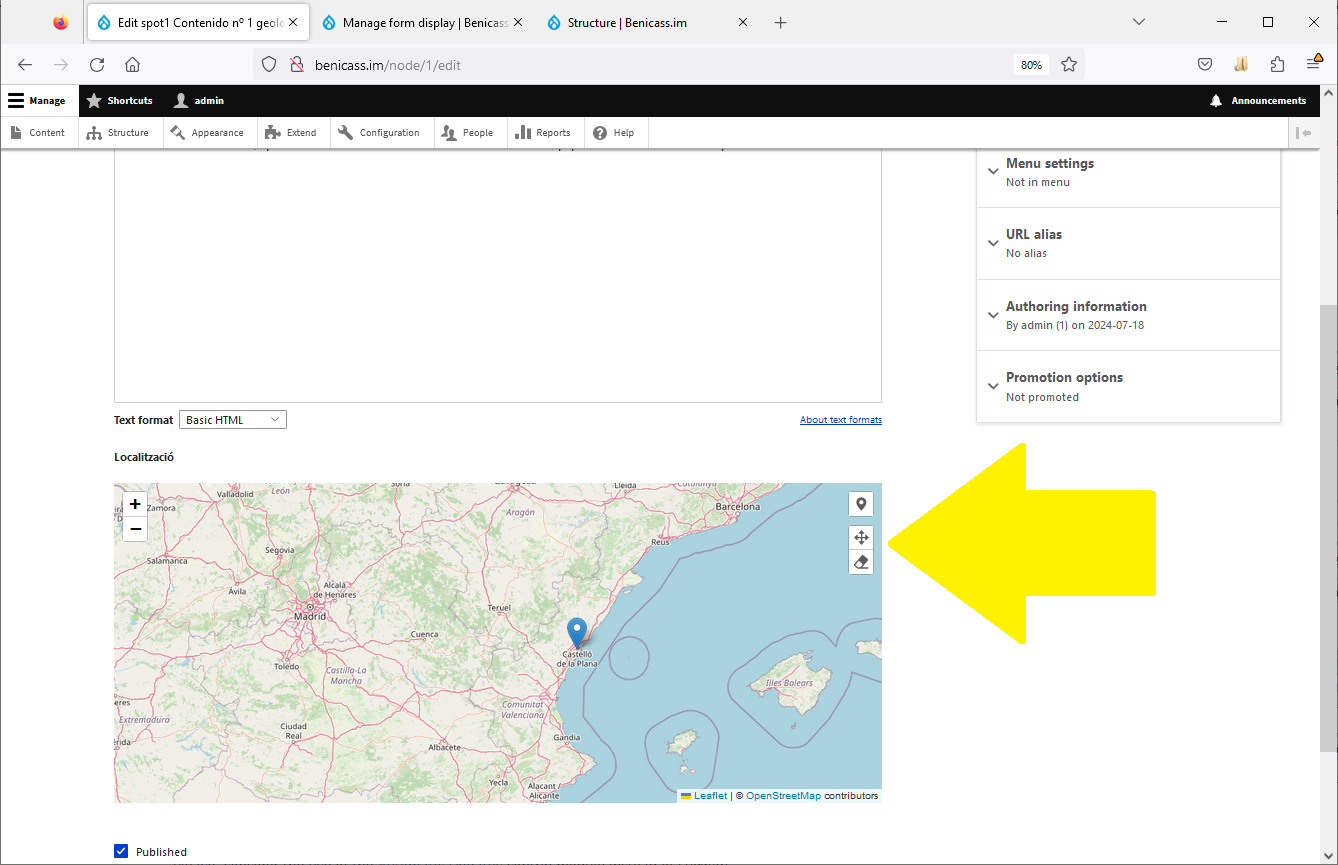Toggle the Manage toolbar hamburger
Screen dimensions: 1338x865
[x=37, y=101]
